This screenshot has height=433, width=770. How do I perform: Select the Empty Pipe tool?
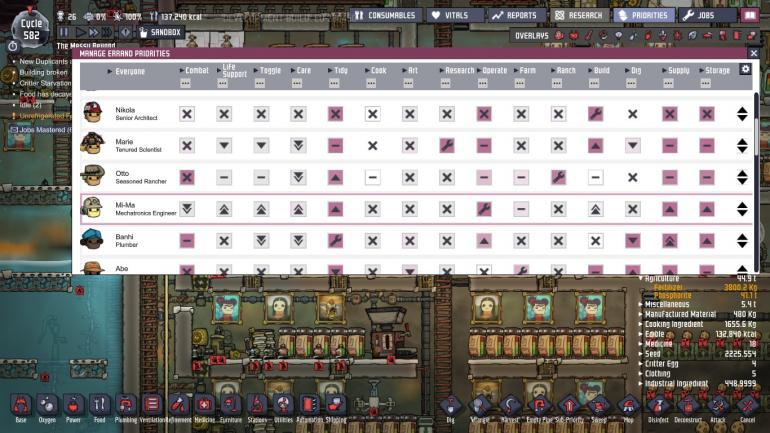point(540,408)
